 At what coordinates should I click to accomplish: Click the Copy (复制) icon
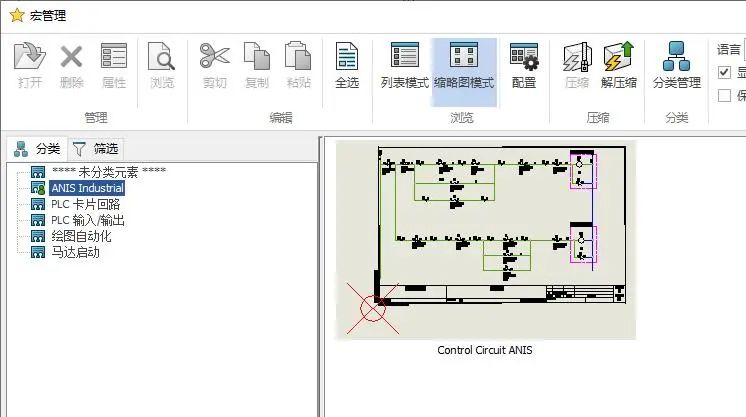pyautogui.click(x=257, y=56)
